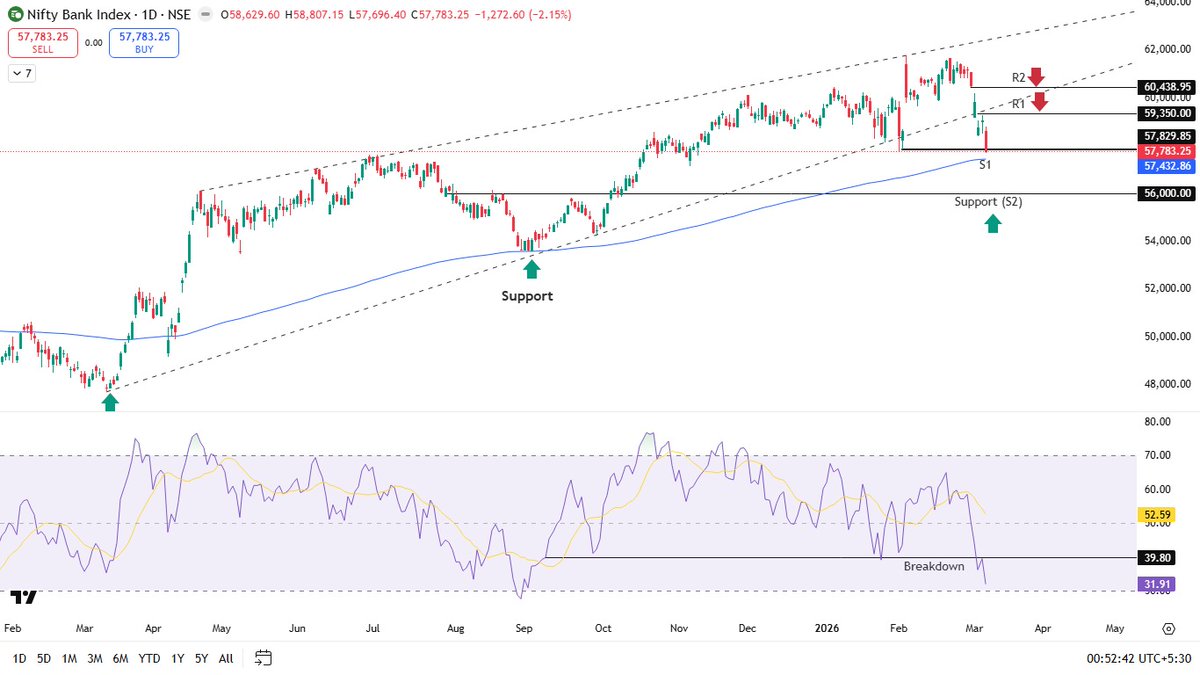Viewport: 1200px width, 675px height.
Task: Click the 59,350.00 R1 price label
Action: click(1165, 113)
